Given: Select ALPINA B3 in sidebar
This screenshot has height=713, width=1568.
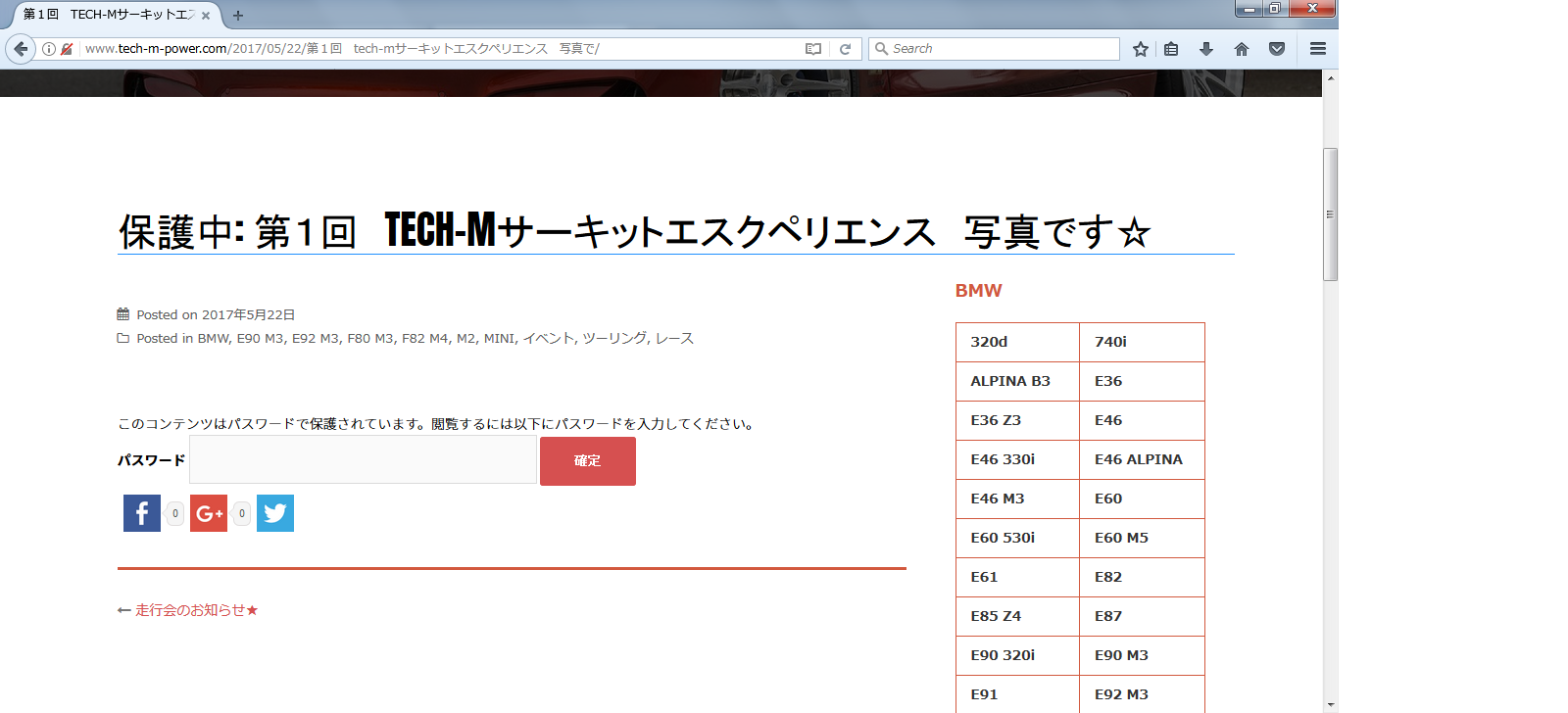Looking at the screenshot, I should click(x=1010, y=381).
